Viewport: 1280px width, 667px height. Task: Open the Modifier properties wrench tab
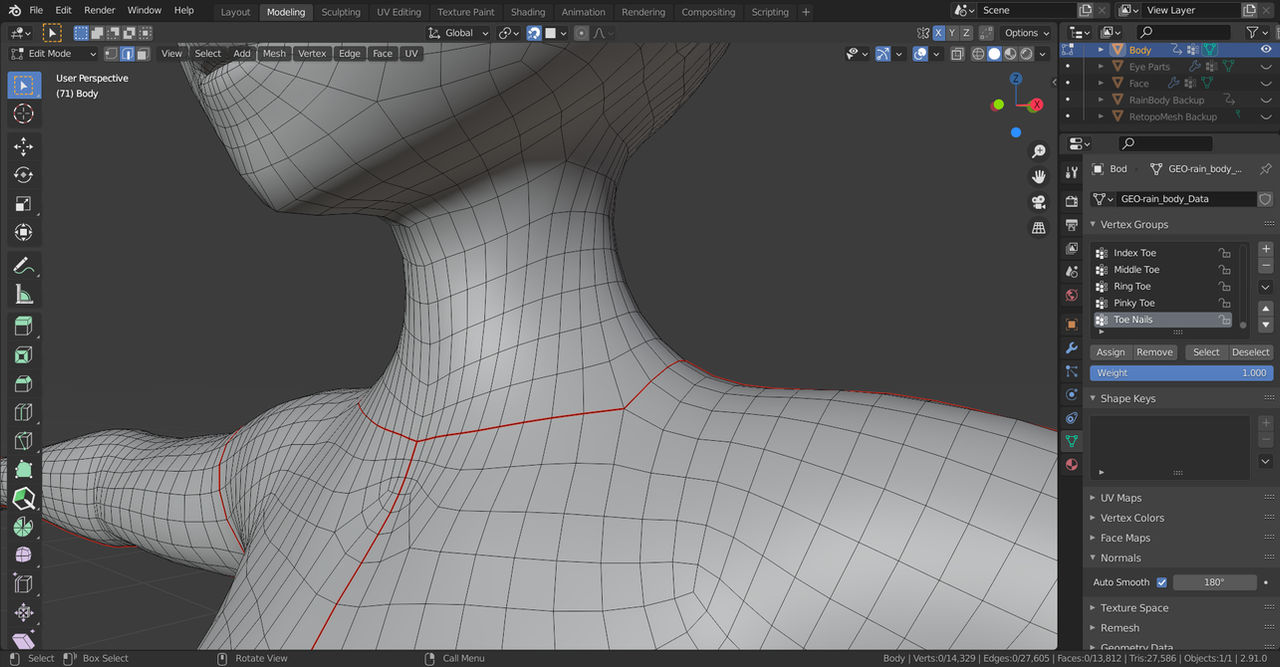coord(1071,348)
